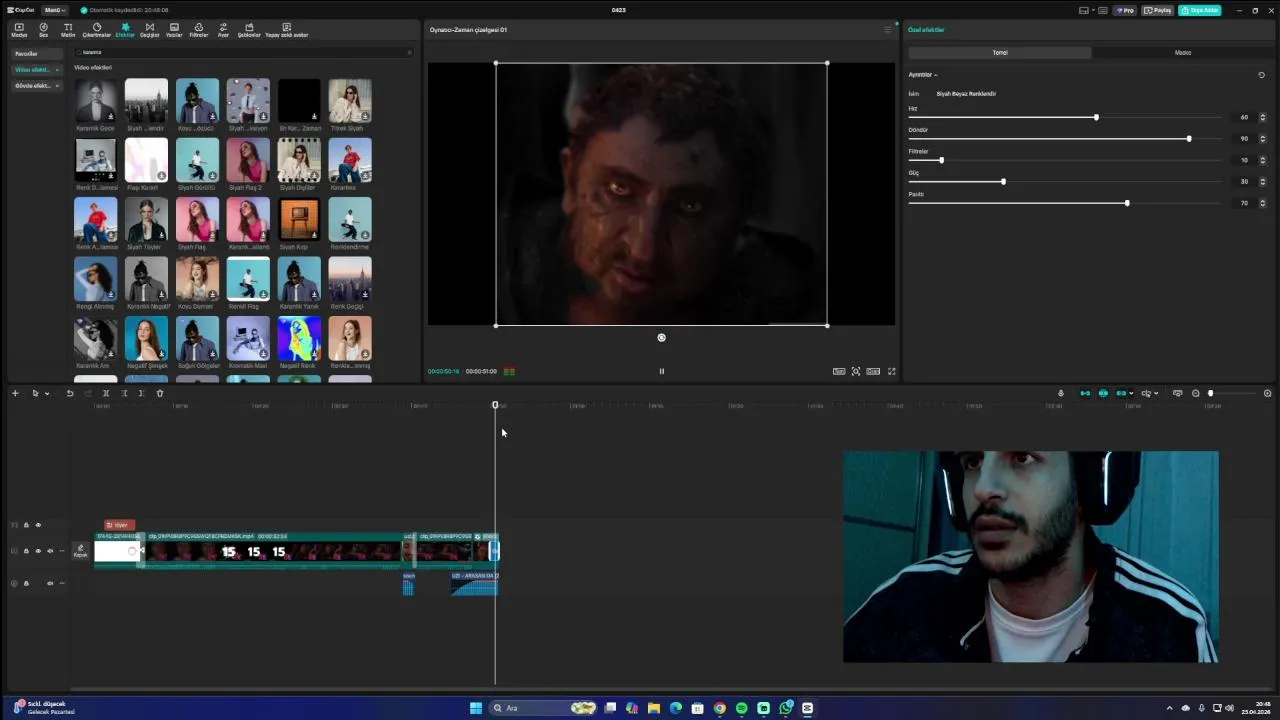Screen dimensions: 1280x720
Task: Adjust the Döndür slider
Action: point(1189,139)
